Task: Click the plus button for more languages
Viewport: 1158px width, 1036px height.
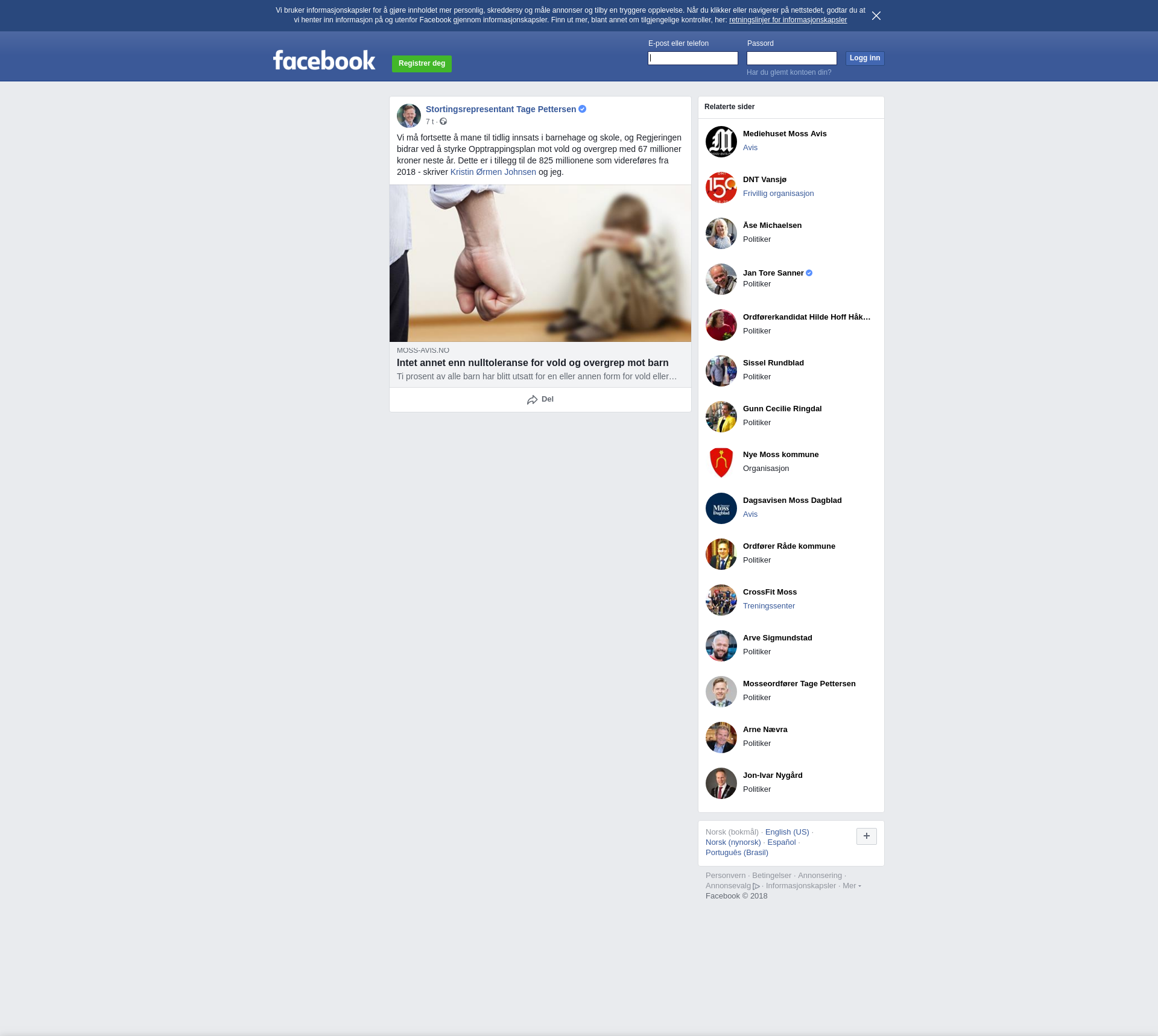Action: (867, 836)
